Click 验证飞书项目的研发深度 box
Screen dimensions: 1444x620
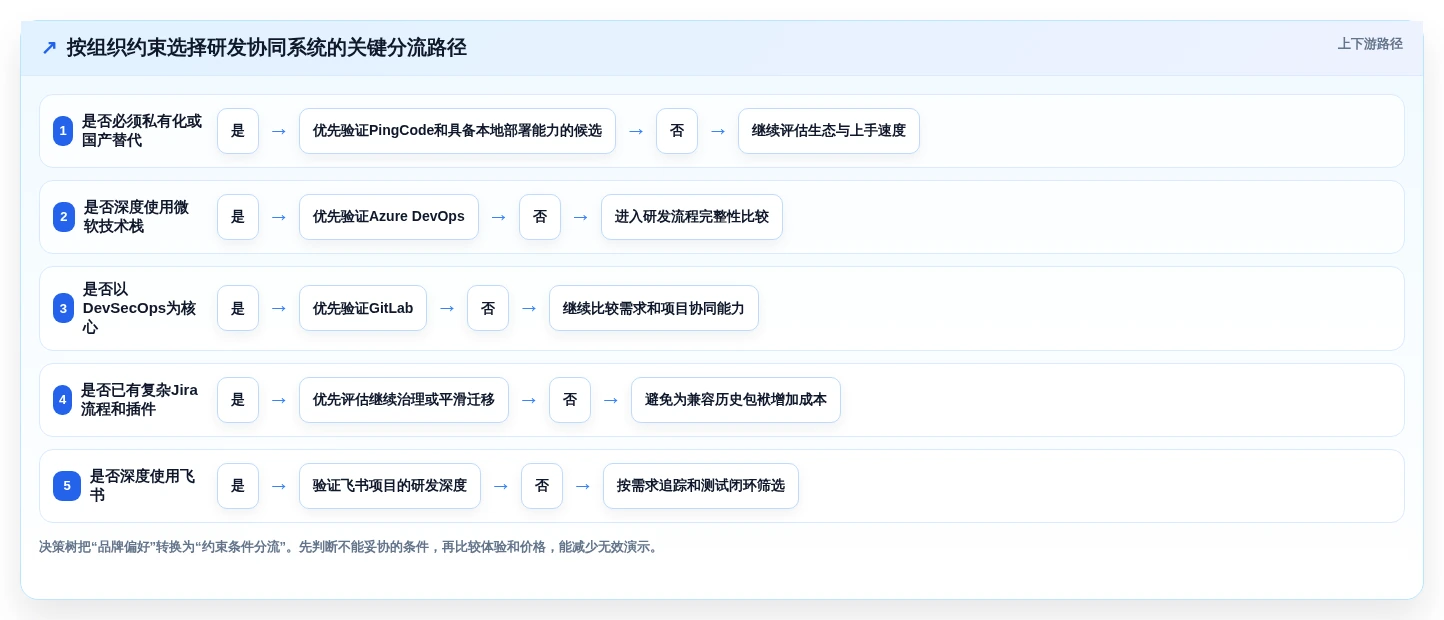click(390, 486)
